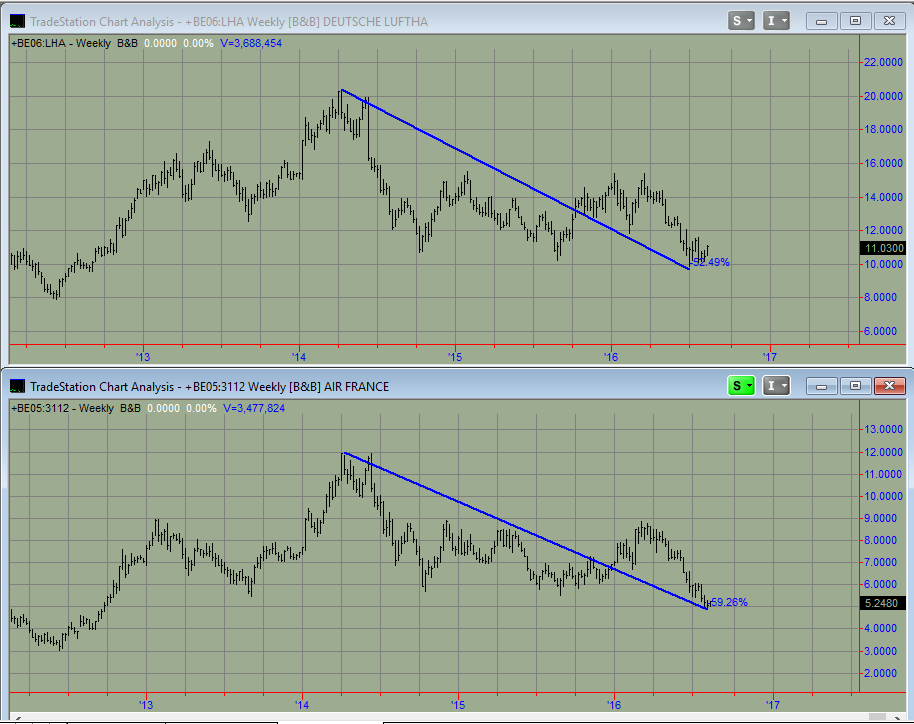Maximize the Air France chart window

(855, 386)
